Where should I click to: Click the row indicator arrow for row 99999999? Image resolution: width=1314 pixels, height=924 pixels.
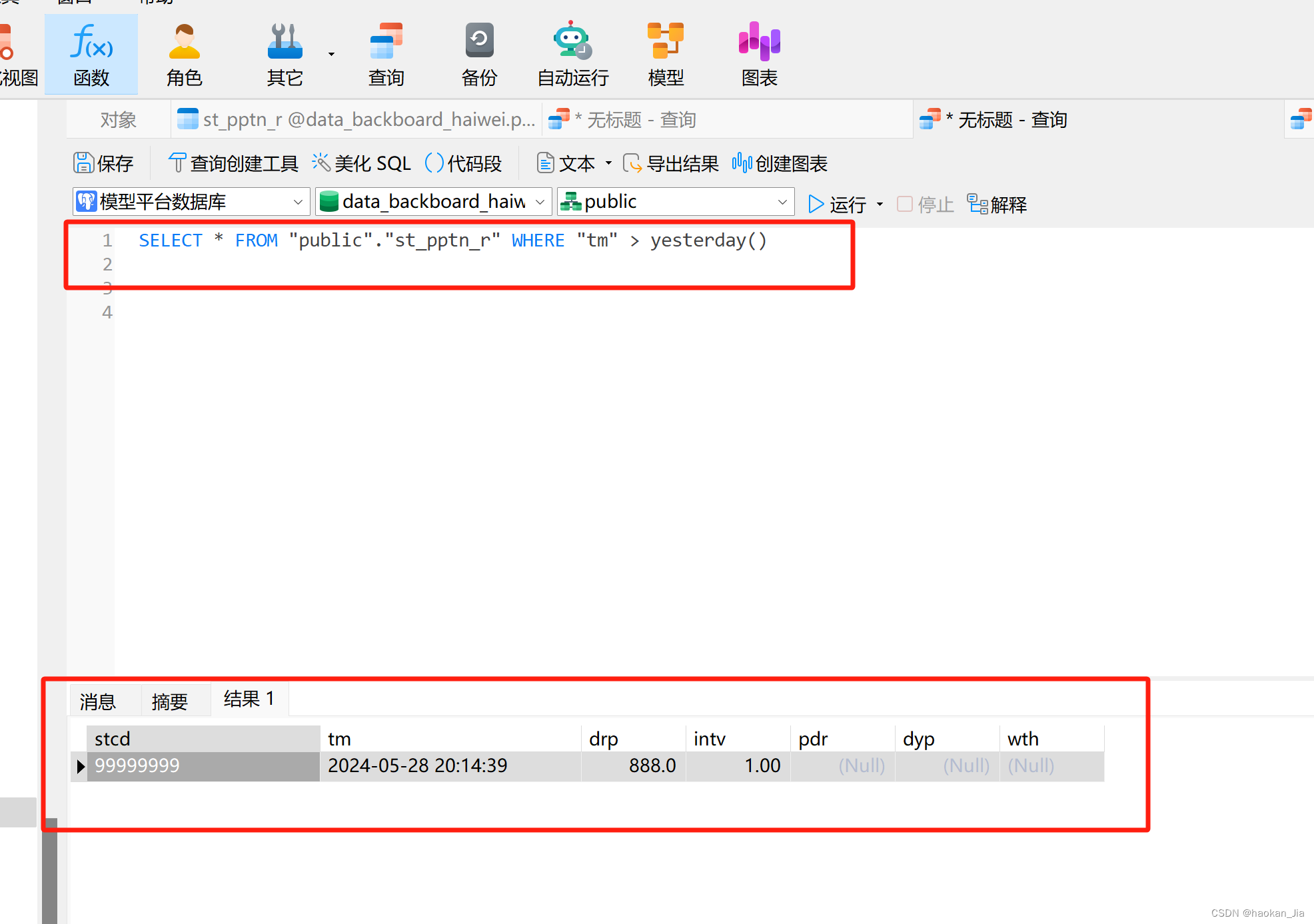coord(79,766)
